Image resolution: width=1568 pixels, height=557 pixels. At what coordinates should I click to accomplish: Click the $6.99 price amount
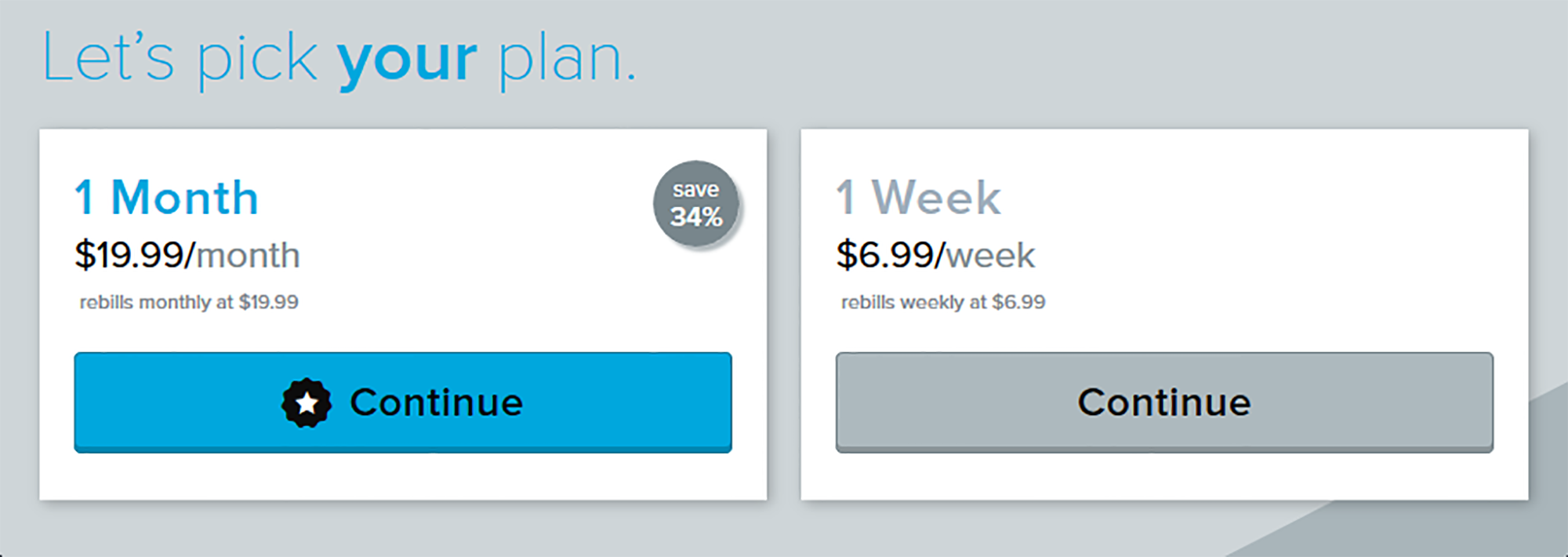tap(885, 256)
